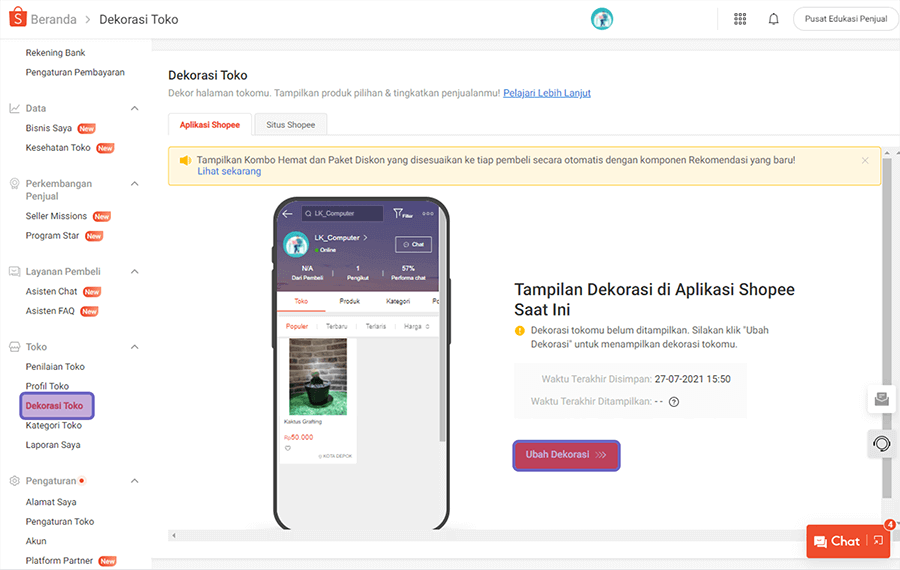Open Kesehatan Toko in sidebar

point(58,148)
